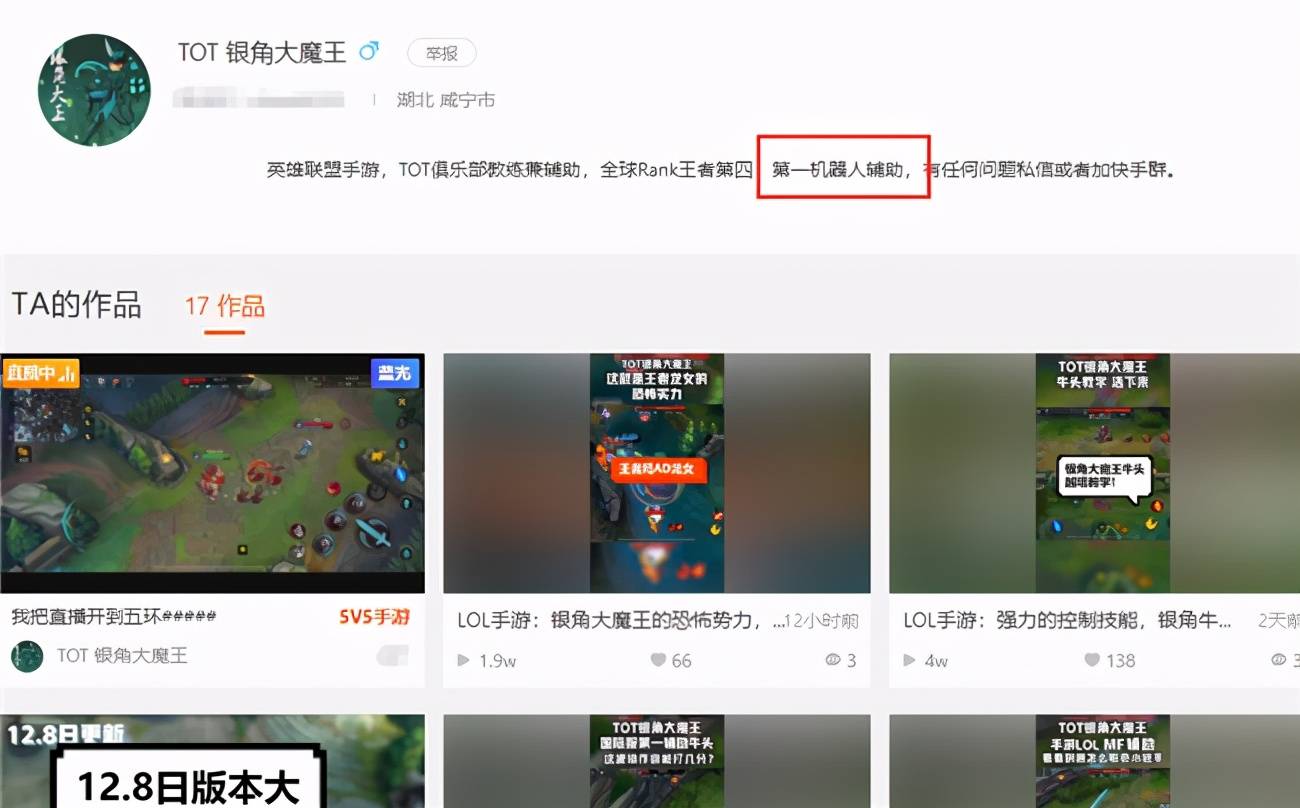Open TOT 银角大魔王 author name under live card
Screen dimensions: 1300x808
pyautogui.click(x=122, y=656)
